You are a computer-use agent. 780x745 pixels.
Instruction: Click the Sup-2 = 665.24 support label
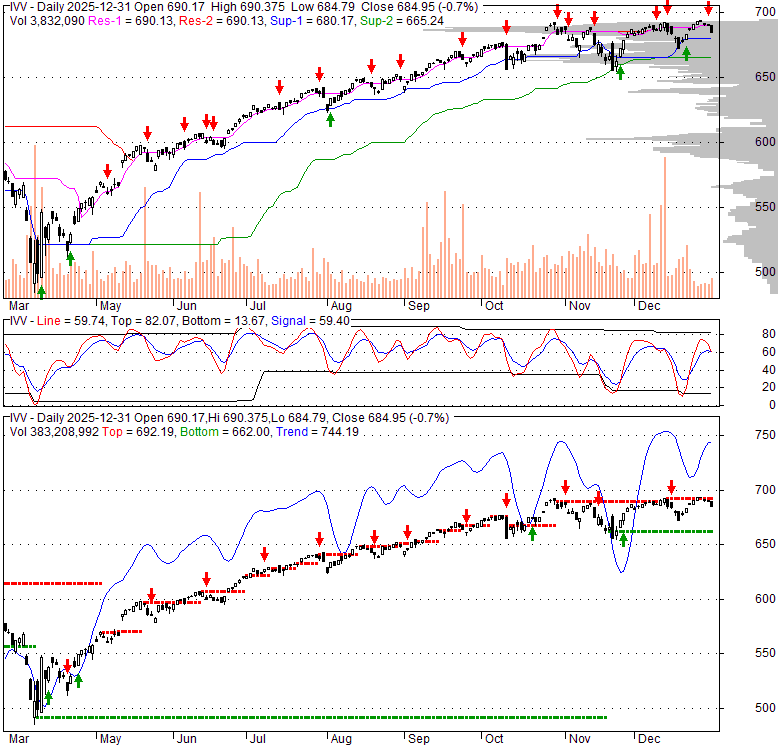(x=402, y=21)
